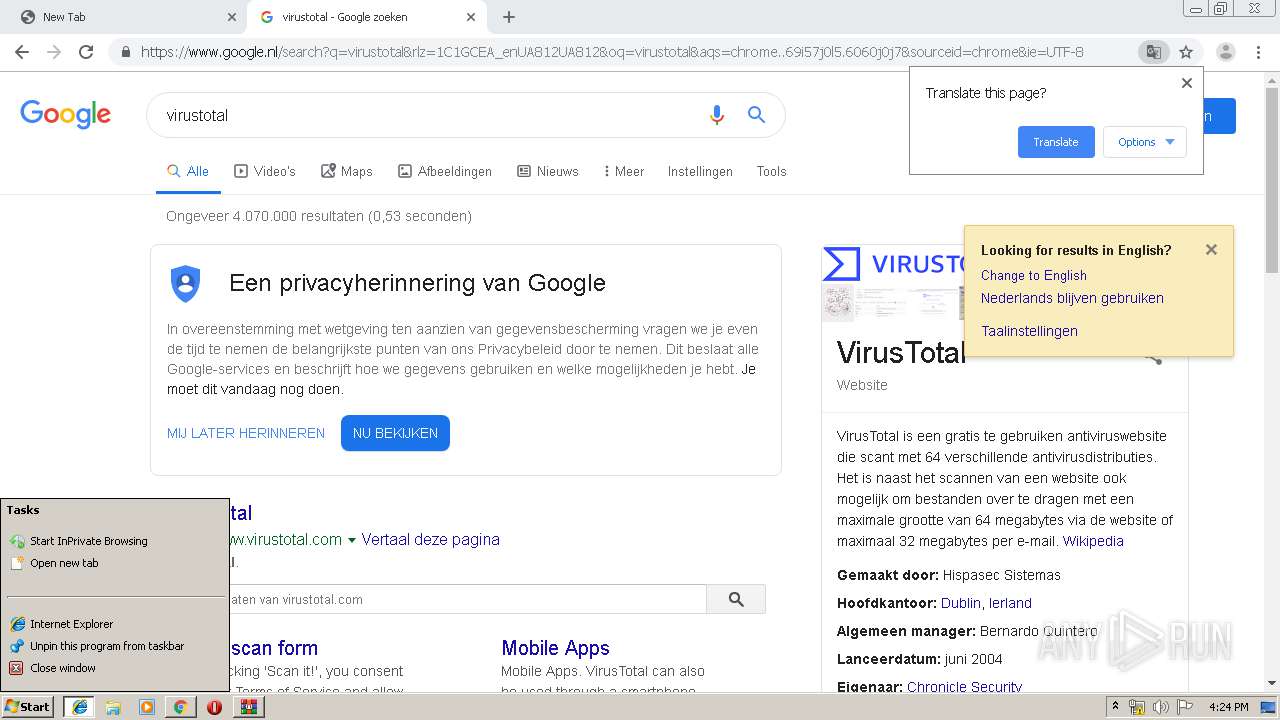Open the Windows Explorer folder taskbar icon
Viewport: 1280px width, 720px height.
coord(113,707)
